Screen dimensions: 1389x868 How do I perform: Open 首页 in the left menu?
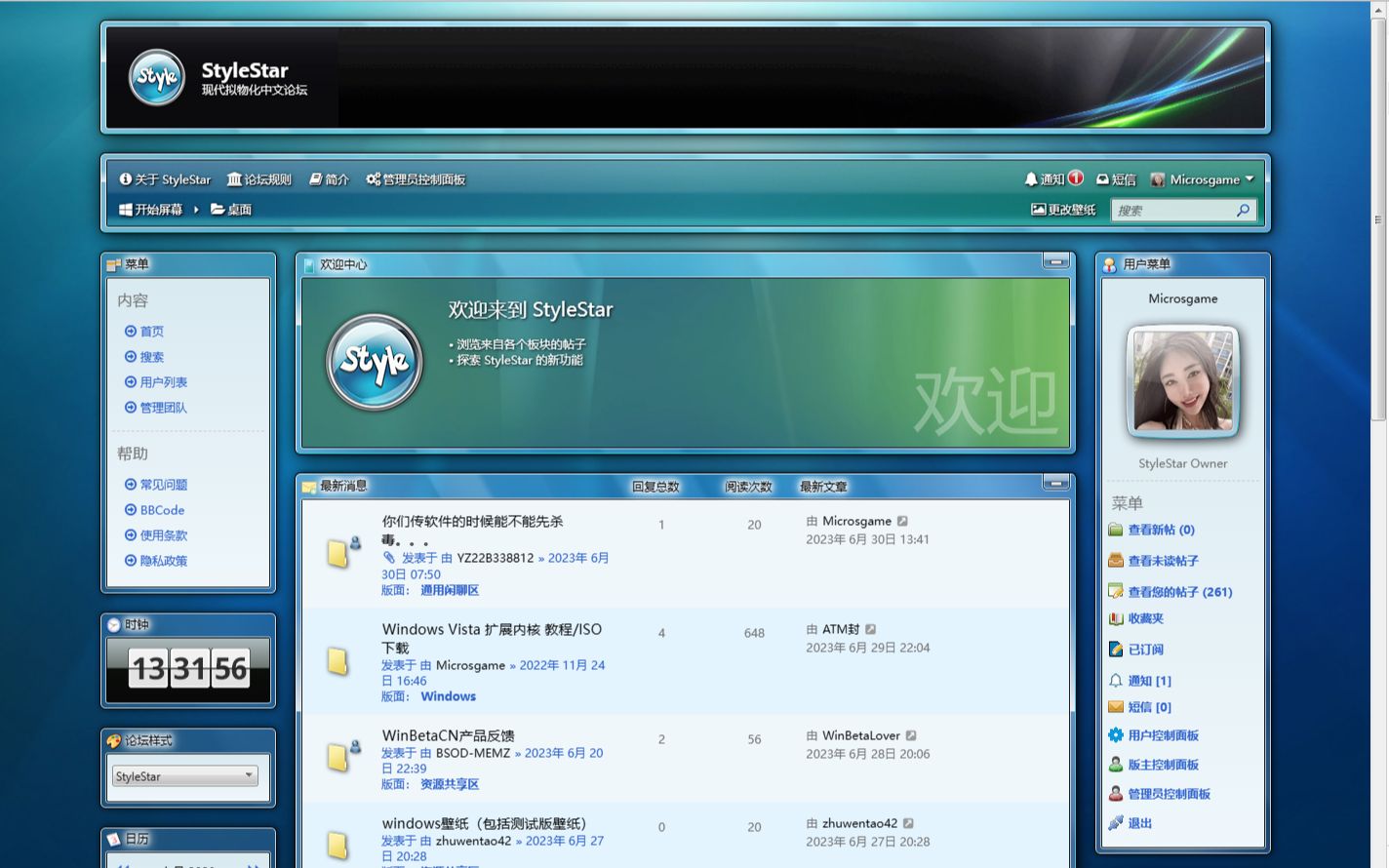pos(144,332)
